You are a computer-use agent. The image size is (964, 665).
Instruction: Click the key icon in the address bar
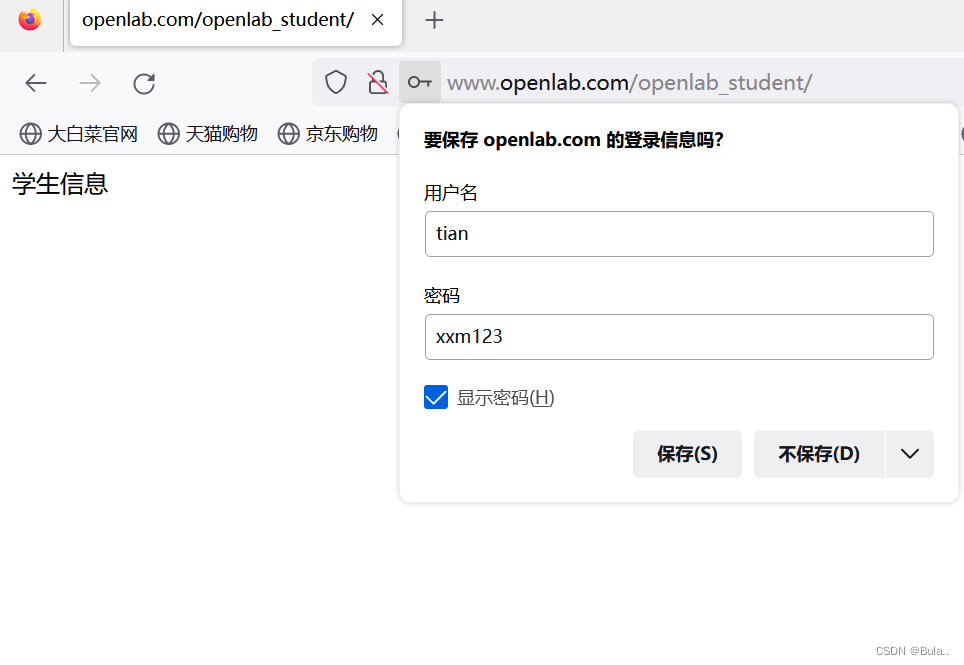[419, 82]
